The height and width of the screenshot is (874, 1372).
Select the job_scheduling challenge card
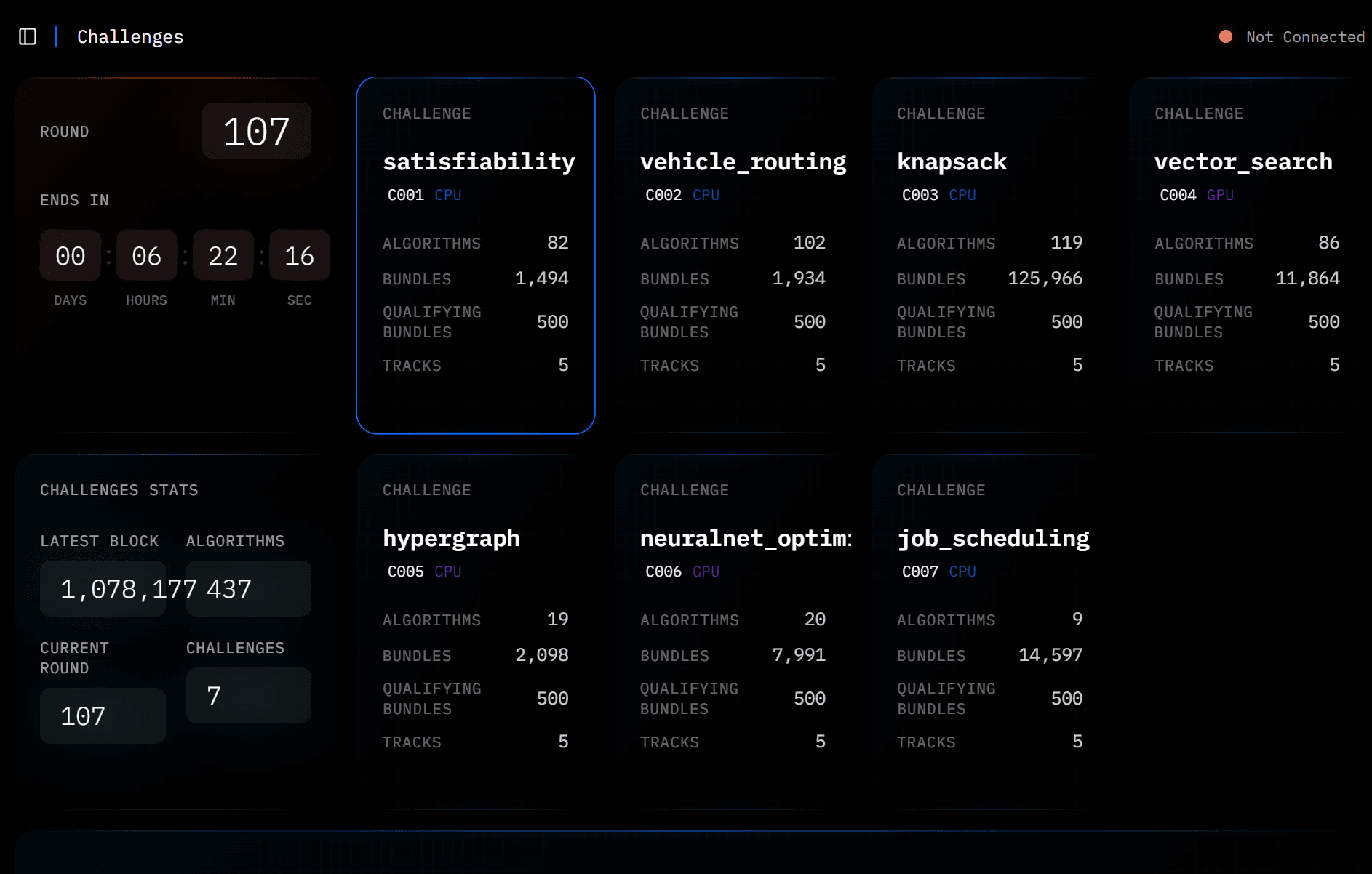989,631
